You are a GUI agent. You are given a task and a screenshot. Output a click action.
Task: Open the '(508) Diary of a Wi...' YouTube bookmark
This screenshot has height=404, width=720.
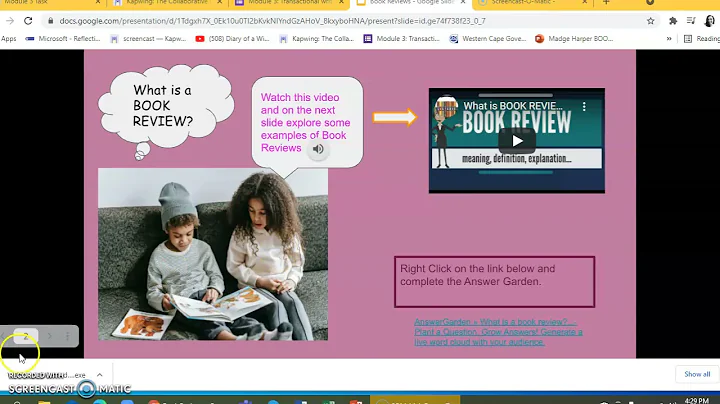pos(232,39)
